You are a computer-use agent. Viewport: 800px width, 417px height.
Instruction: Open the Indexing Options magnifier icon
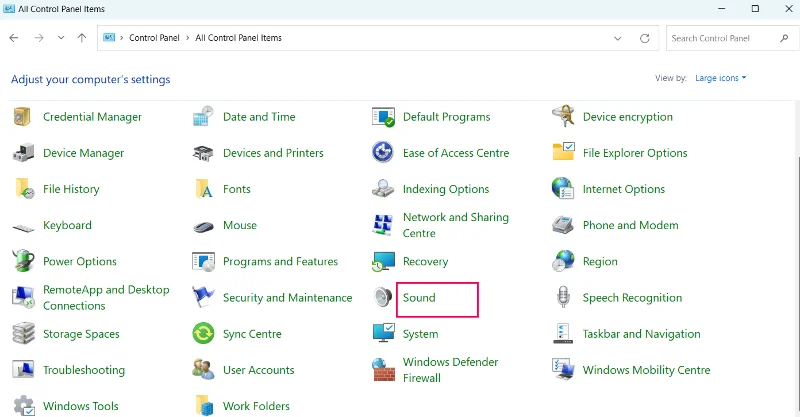(x=383, y=188)
